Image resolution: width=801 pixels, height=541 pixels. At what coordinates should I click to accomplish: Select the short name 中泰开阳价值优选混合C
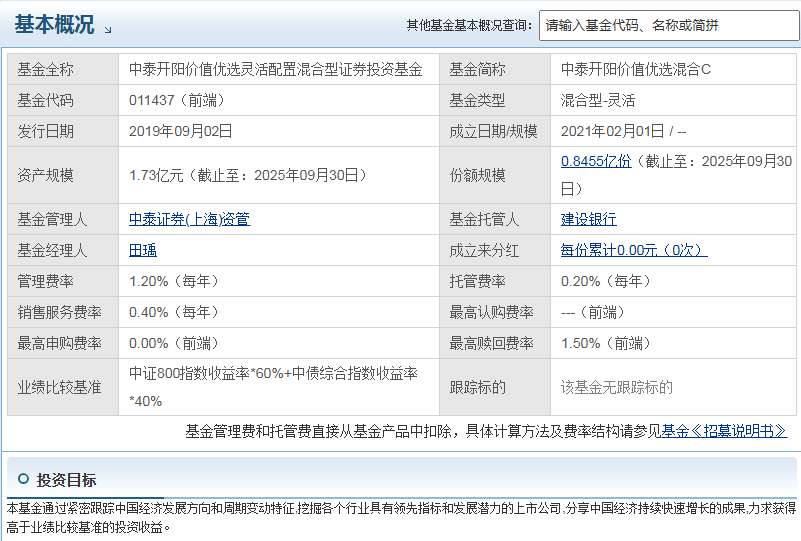636,69
